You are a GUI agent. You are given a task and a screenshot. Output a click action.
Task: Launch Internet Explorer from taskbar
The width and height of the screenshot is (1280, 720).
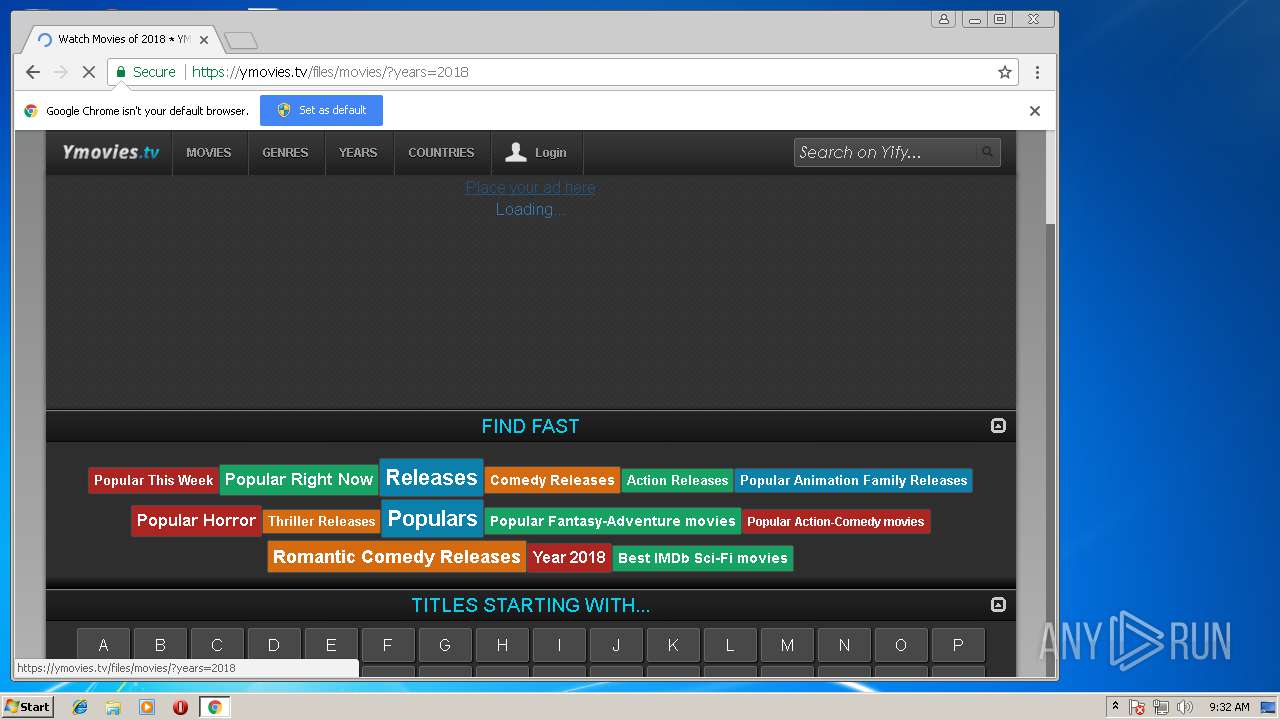pos(80,707)
